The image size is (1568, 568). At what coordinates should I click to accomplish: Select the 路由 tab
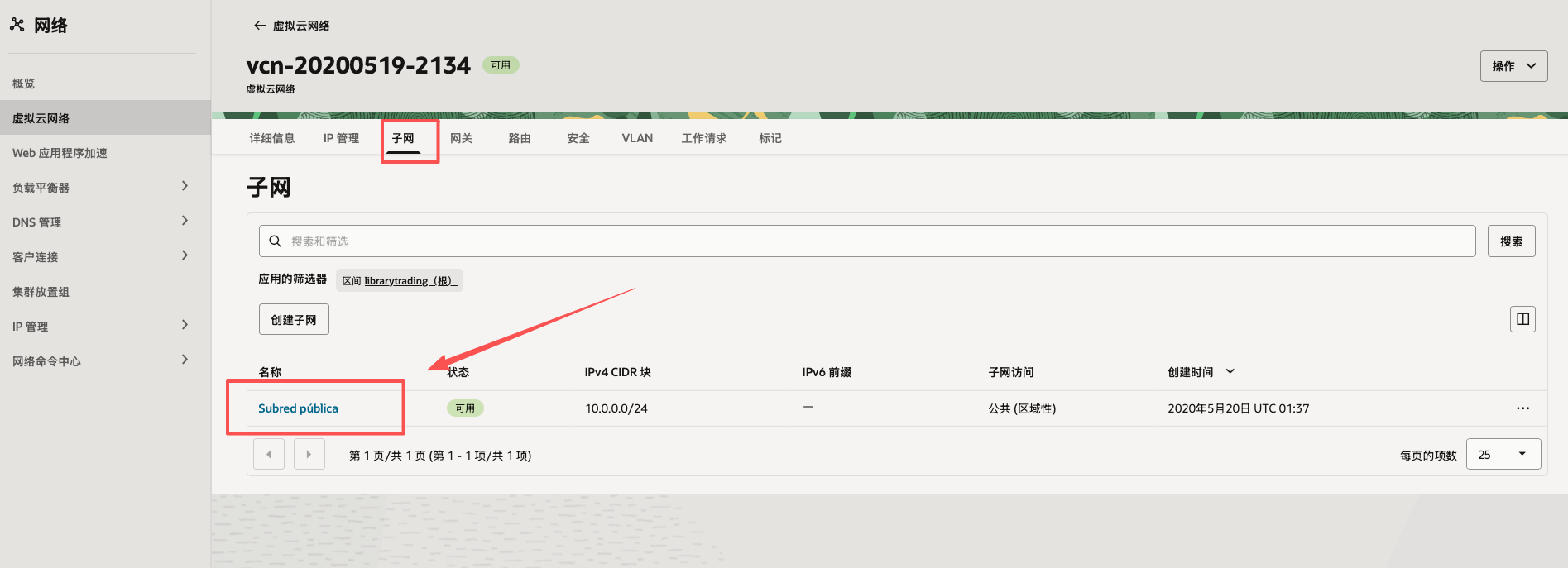click(x=520, y=138)
